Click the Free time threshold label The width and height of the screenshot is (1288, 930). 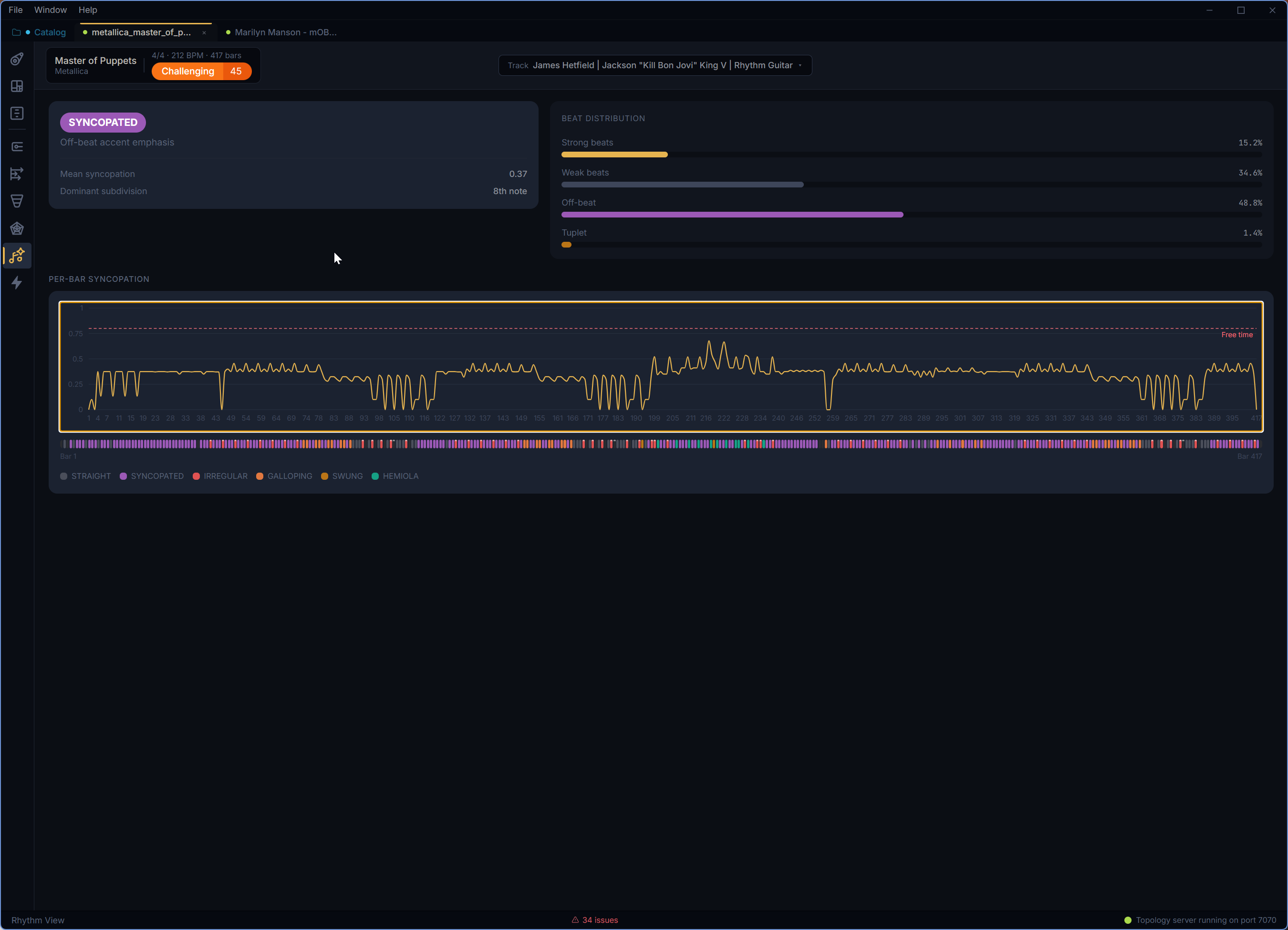click(x=1237, y=334)
